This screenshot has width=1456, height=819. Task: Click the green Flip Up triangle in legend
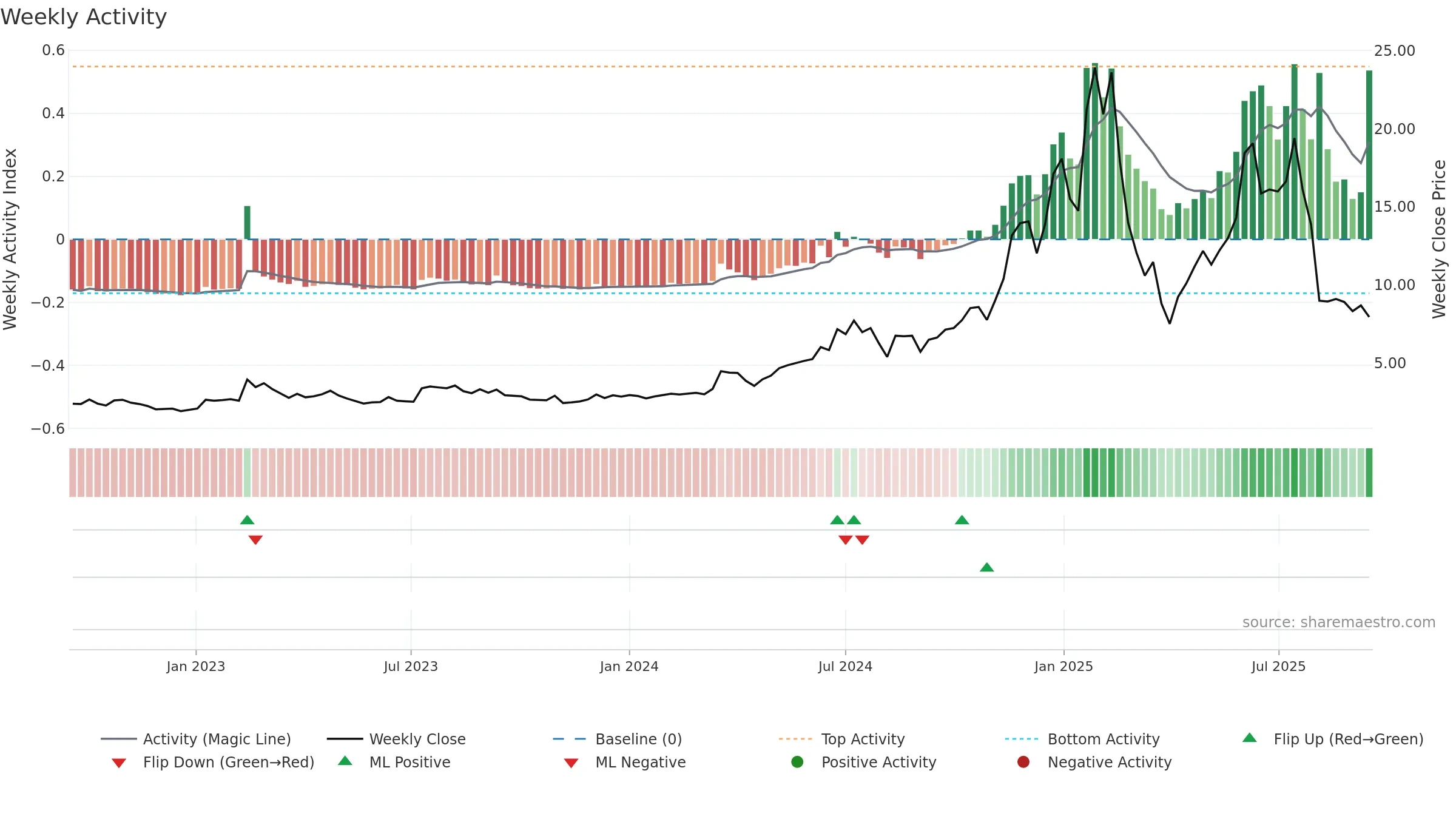1250,738
